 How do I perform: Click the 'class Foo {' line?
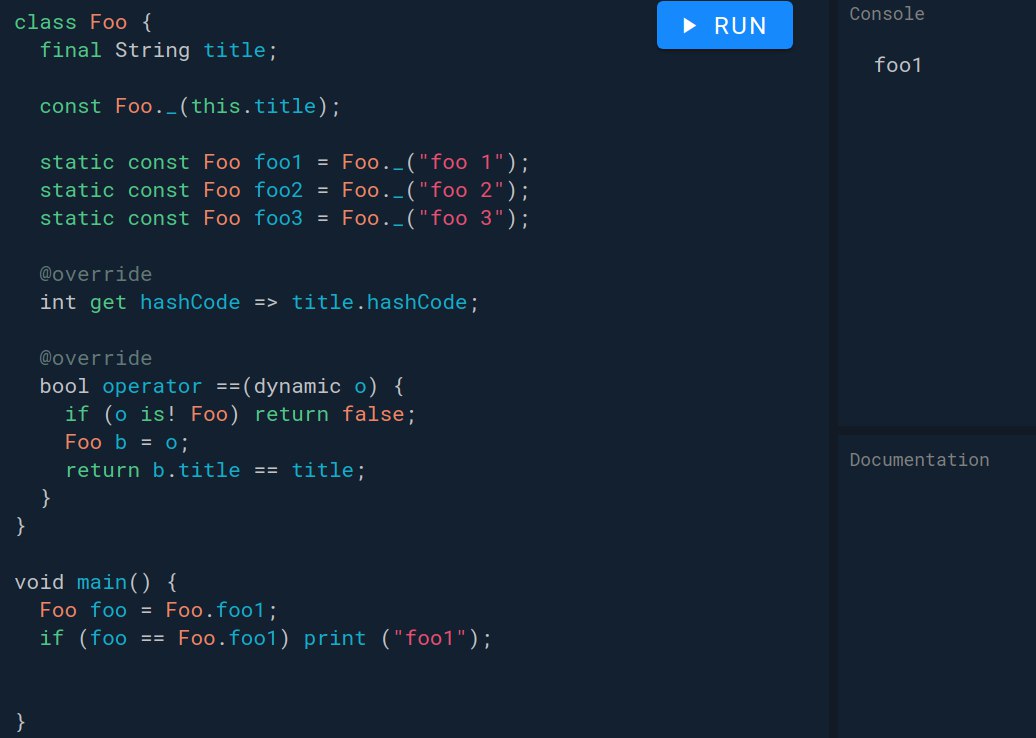pyautogui.click(x=83, y=22)
